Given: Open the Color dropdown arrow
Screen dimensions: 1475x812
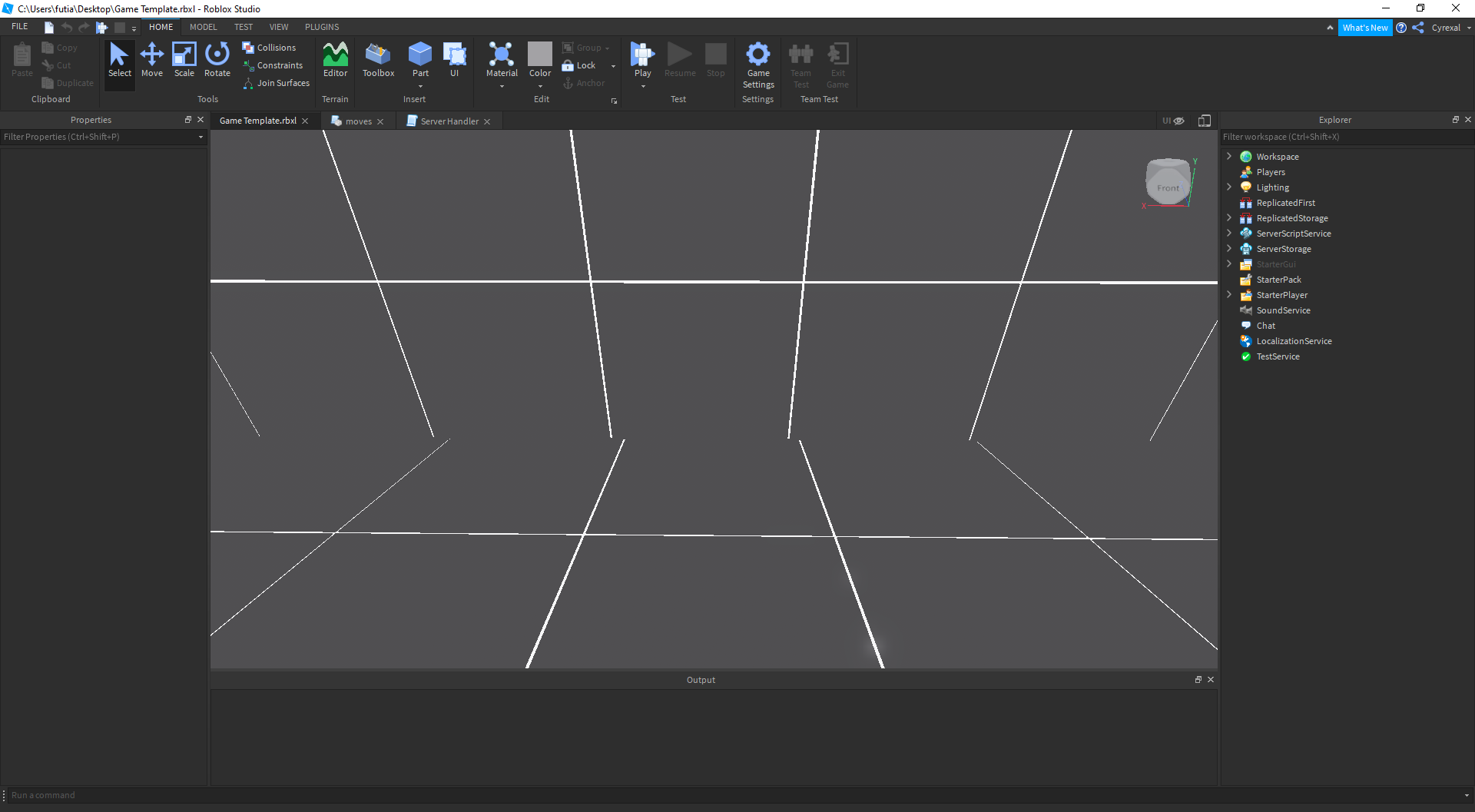Looking at the screenshot, I should coord(540,87).
